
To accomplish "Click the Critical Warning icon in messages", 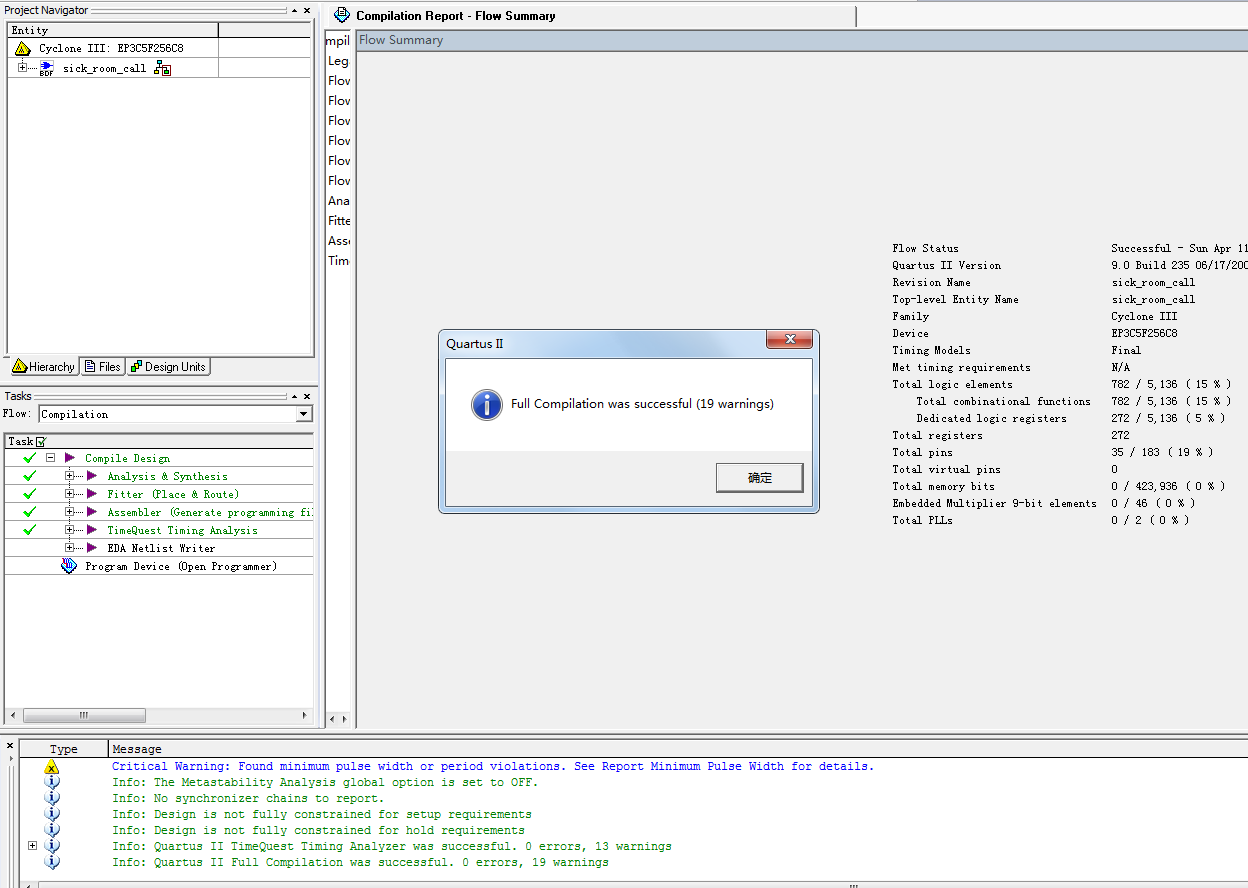I will (x=52, y=767).
